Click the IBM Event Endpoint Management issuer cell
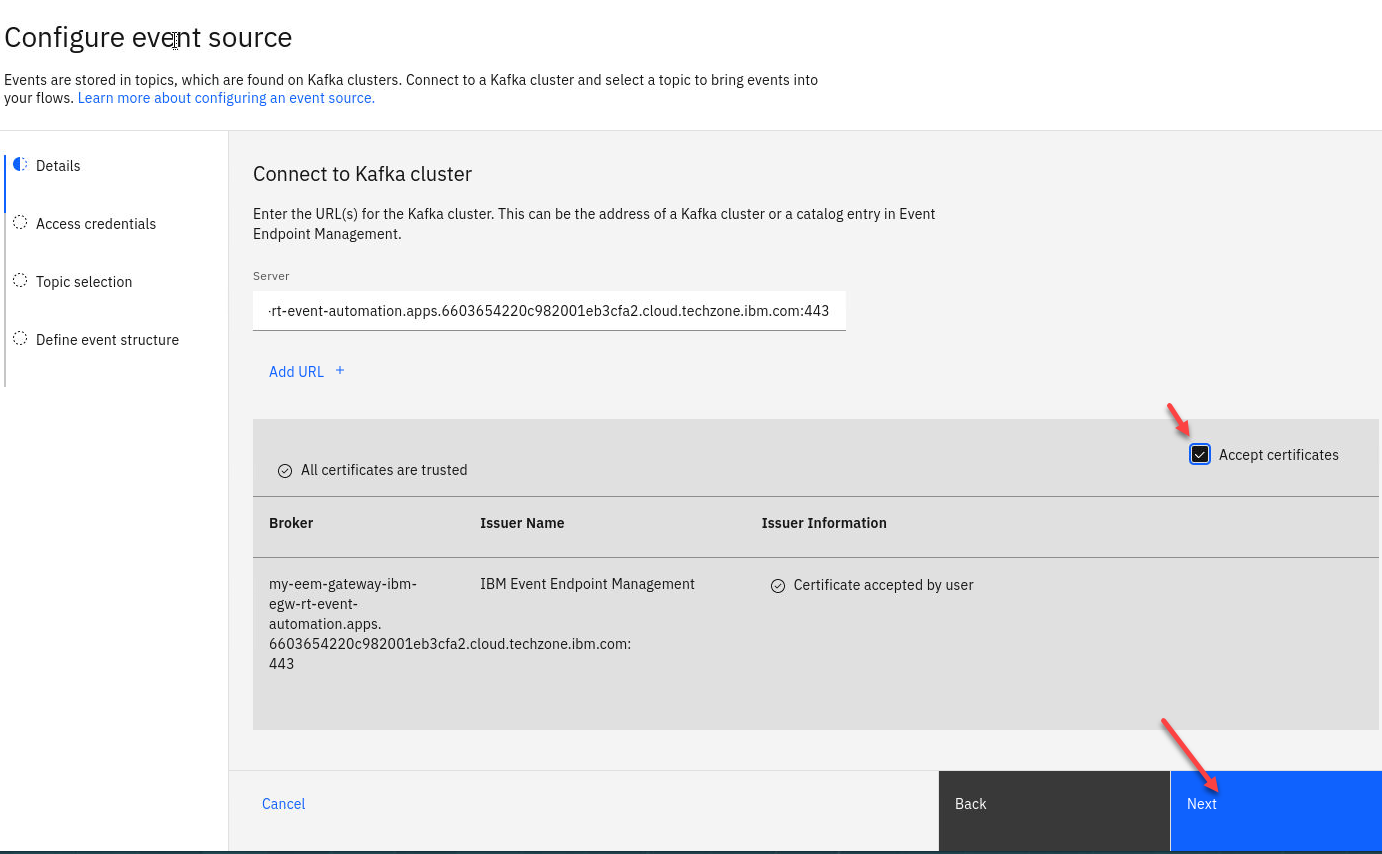 (x=587, y=584)
